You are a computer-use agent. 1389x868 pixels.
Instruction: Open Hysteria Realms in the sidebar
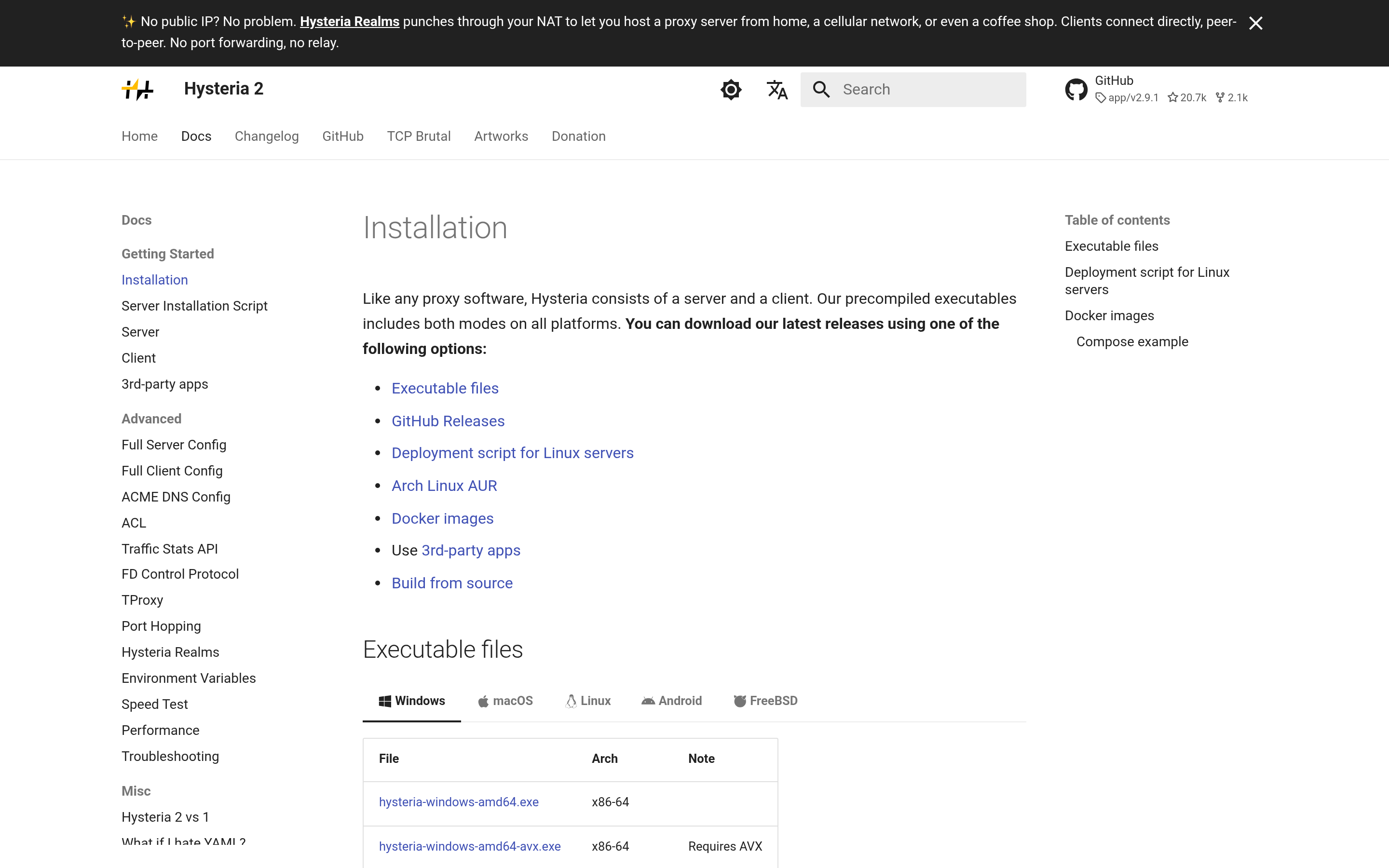point(170,652)
